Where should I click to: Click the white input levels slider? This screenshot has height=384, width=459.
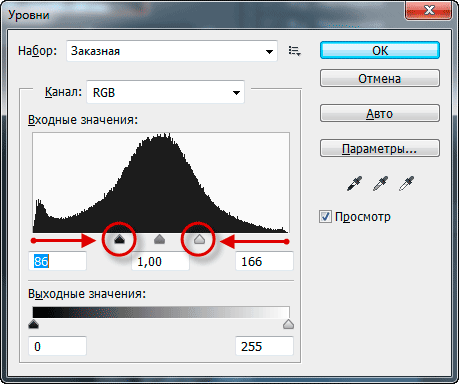[199, 239]
